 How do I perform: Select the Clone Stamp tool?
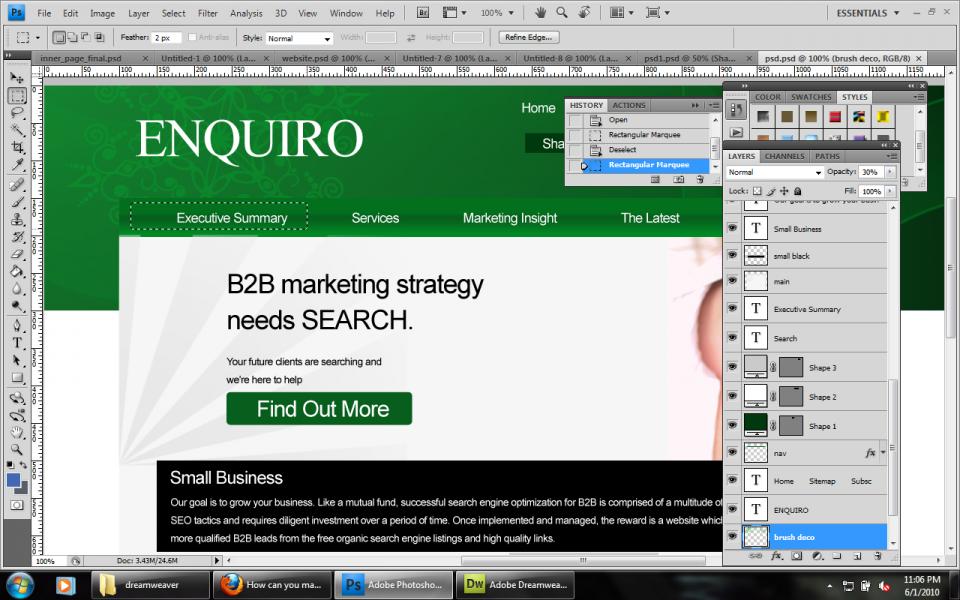(x=17, y=219)
